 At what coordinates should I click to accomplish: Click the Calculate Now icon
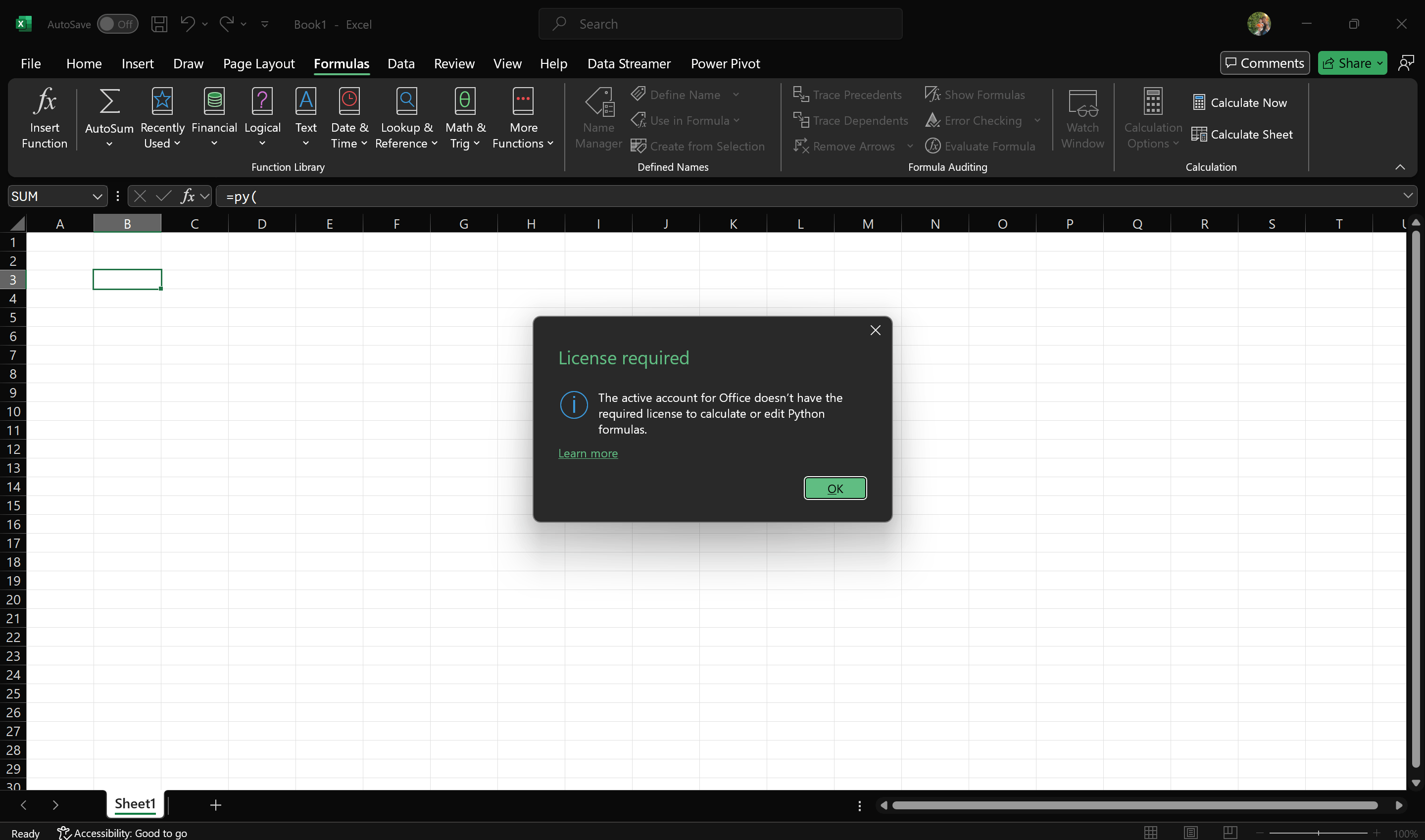tap(1199, 102)
